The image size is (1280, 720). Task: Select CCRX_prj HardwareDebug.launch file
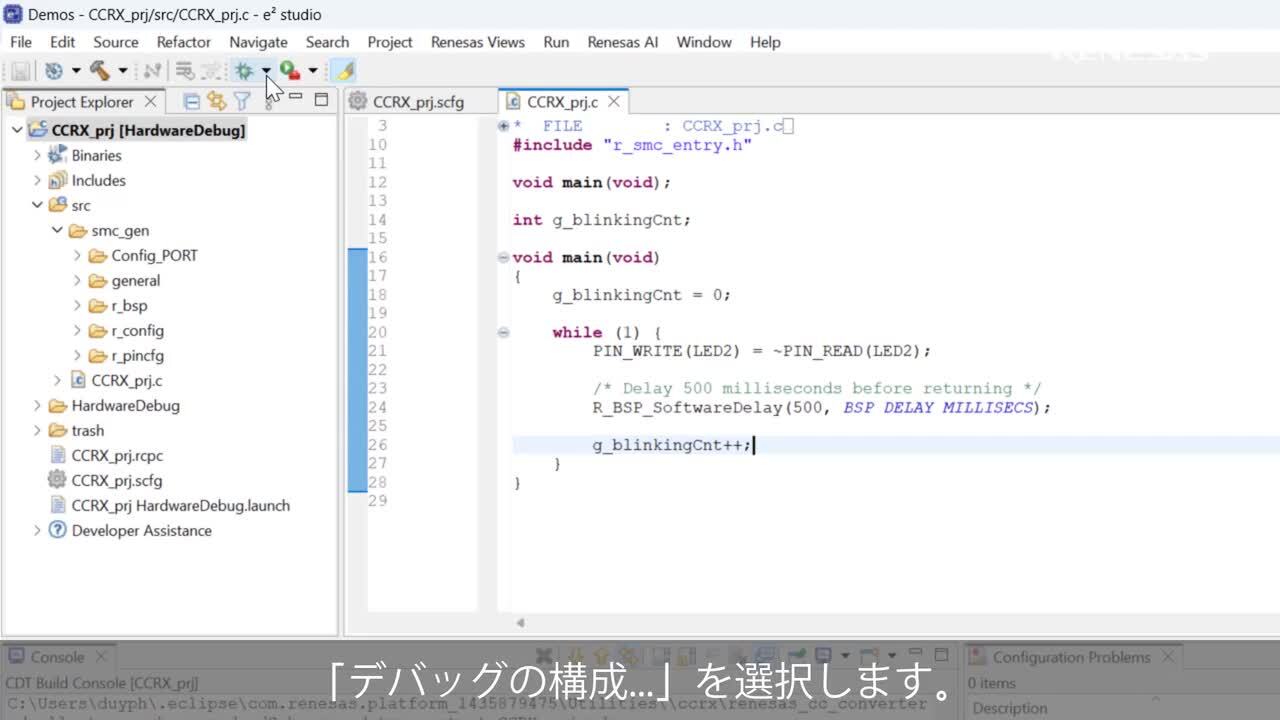tap(180, 505)
